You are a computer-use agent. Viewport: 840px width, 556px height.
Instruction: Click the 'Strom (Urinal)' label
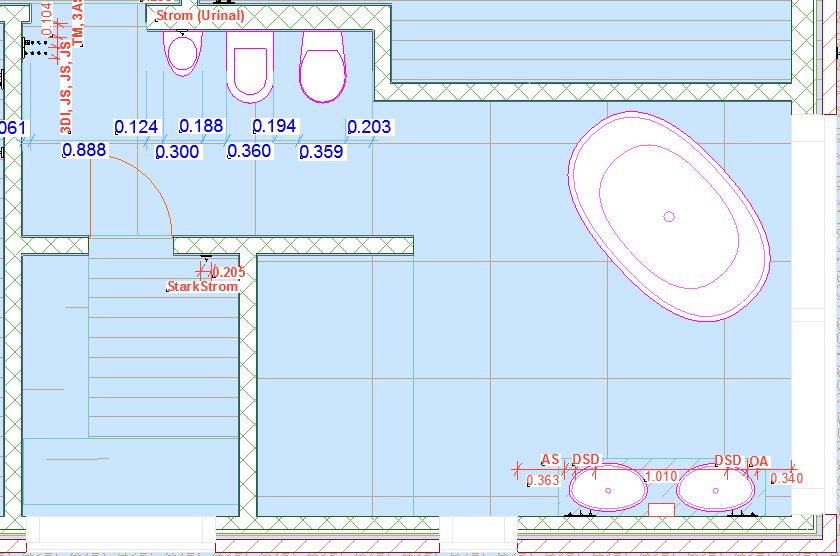coord(200,17)
